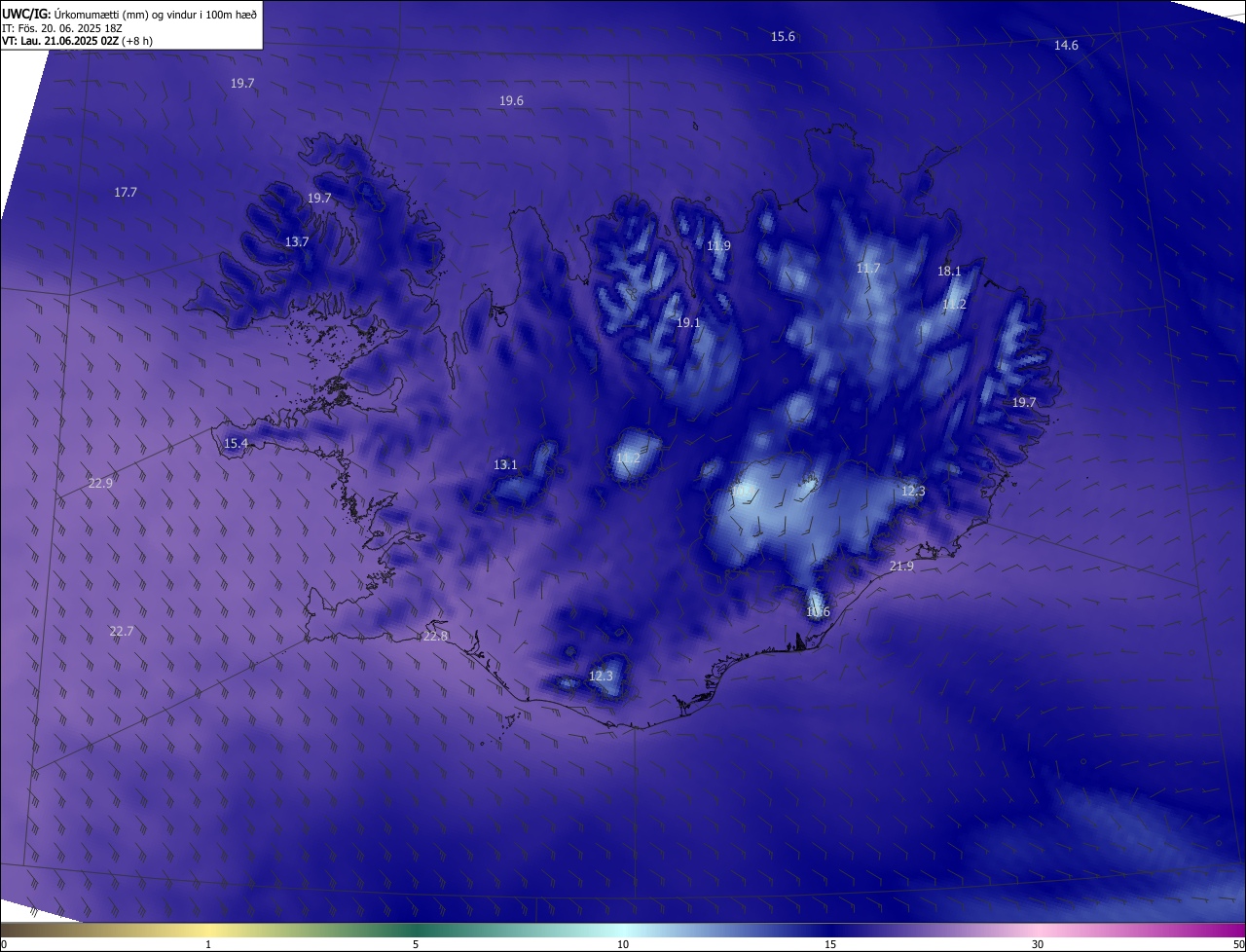Click the map value 22.9

(x=100, y=484)
